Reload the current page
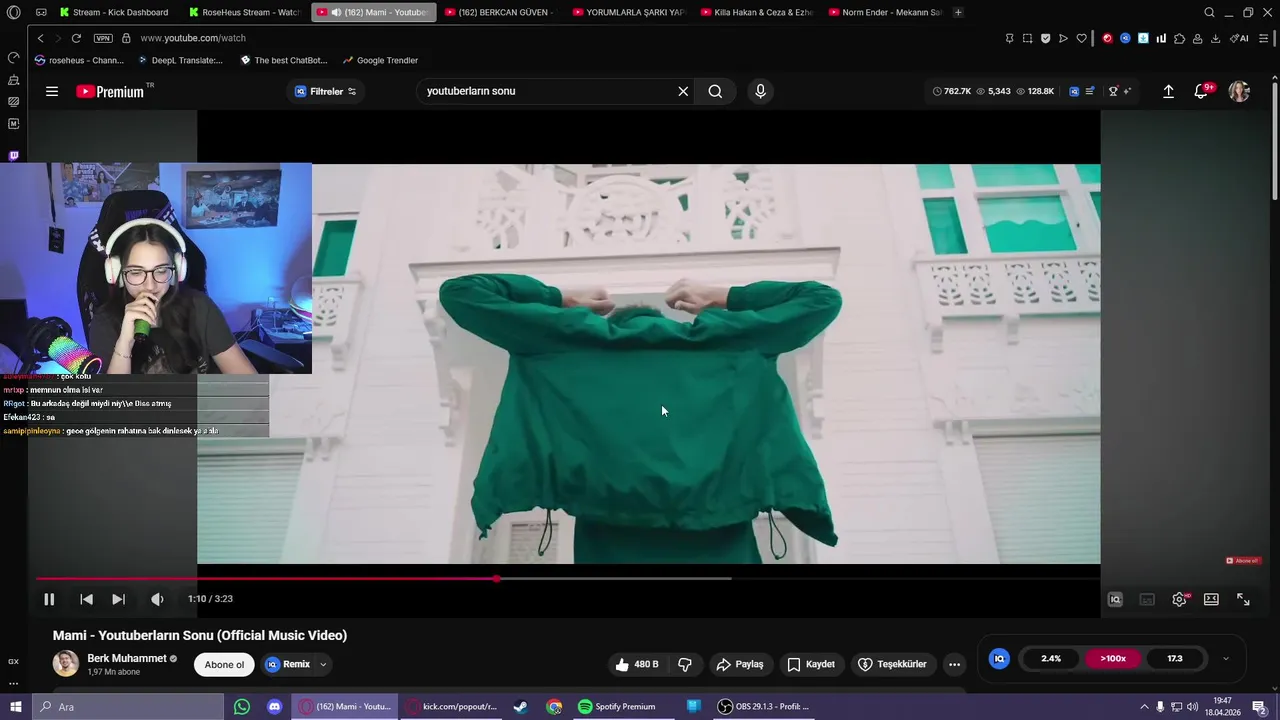This screenshot has height=720, width=1280. pos(76,38)
